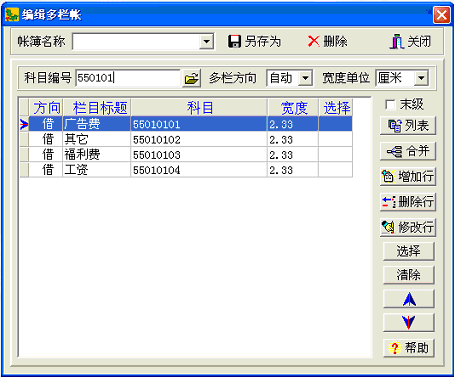Viewport: 454px width, 377px height.
Task: Click the 列表 button
Action: [408, 126]
